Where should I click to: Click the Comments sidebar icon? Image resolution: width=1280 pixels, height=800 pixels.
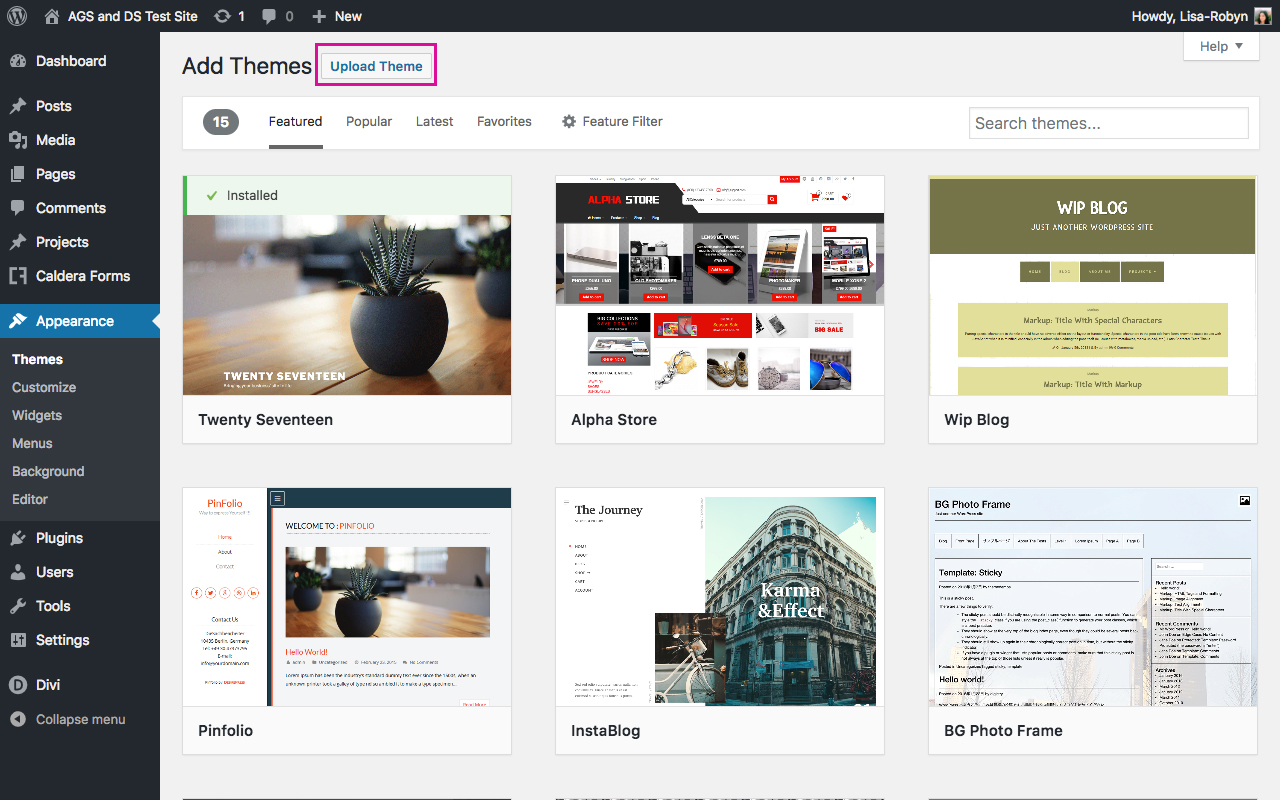pyautogui.click(x=18, y=208)
